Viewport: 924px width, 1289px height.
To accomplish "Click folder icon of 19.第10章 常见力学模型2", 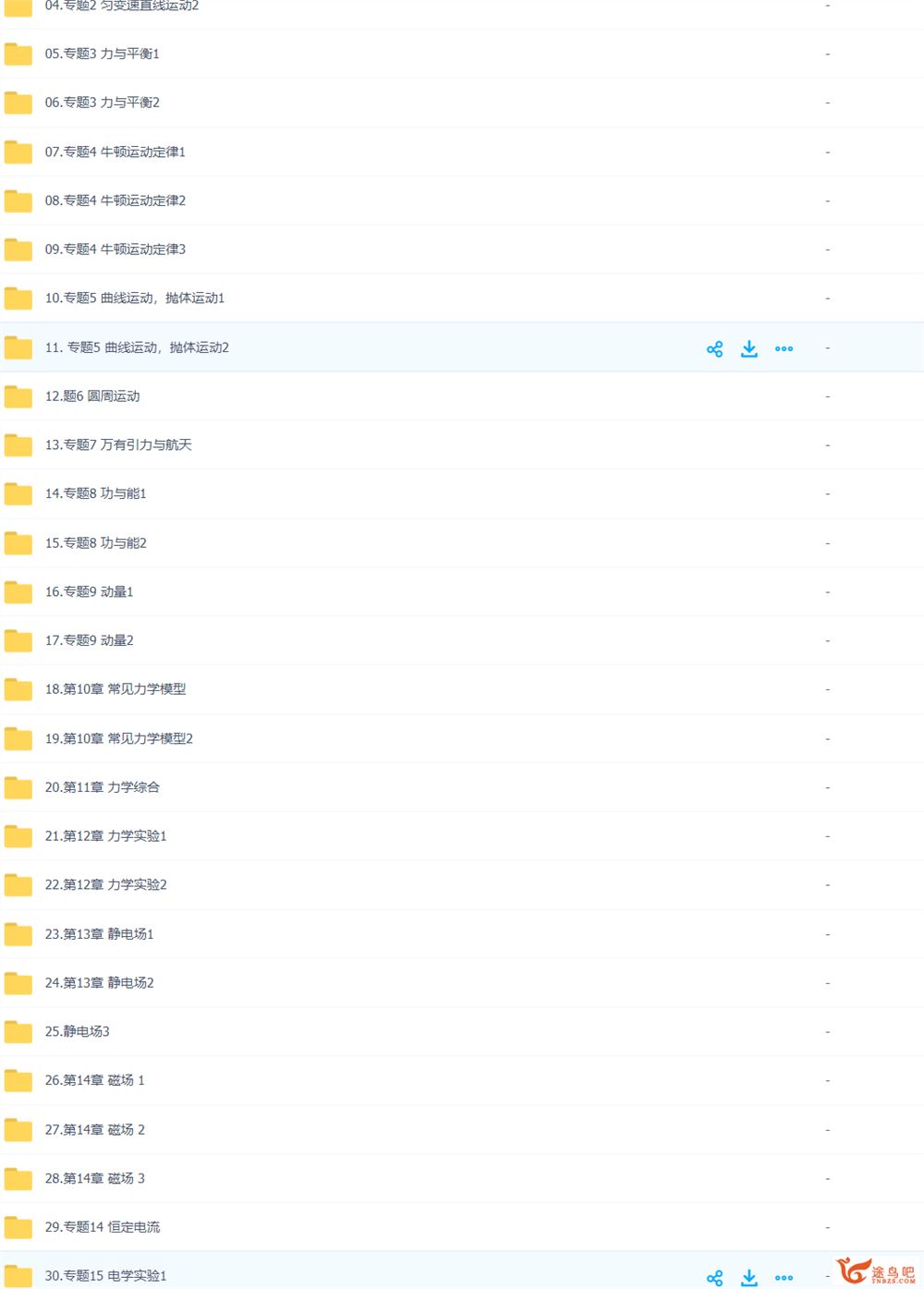I will click(18, 738).
